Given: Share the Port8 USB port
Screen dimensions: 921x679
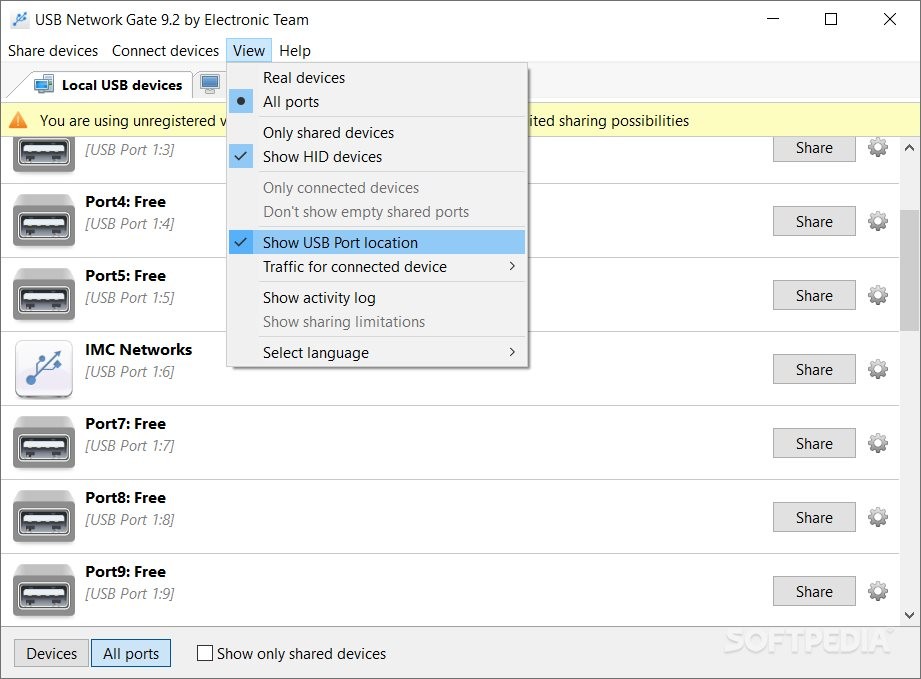Looking at the screenshot, I should (814, 517).
